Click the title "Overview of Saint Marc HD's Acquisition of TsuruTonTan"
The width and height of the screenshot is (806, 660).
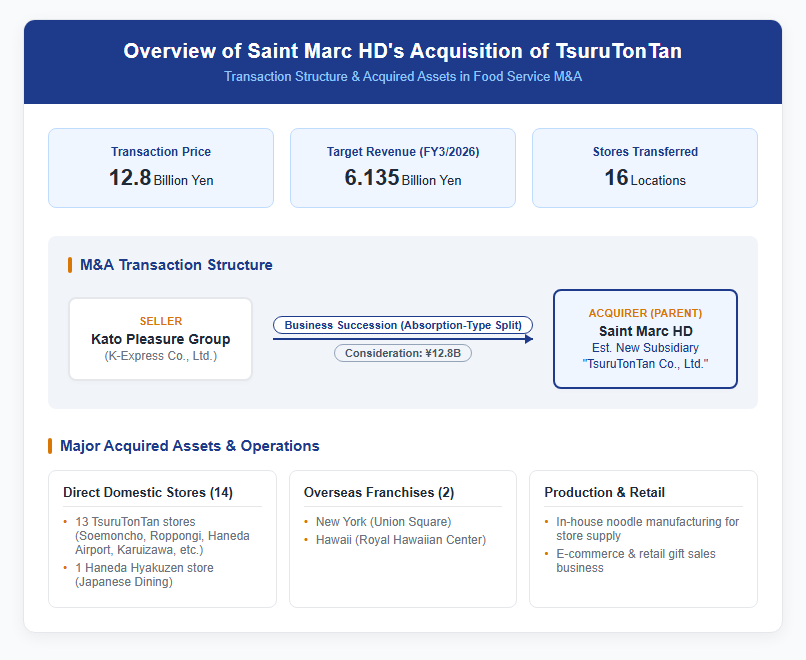(x=402, y=51)
